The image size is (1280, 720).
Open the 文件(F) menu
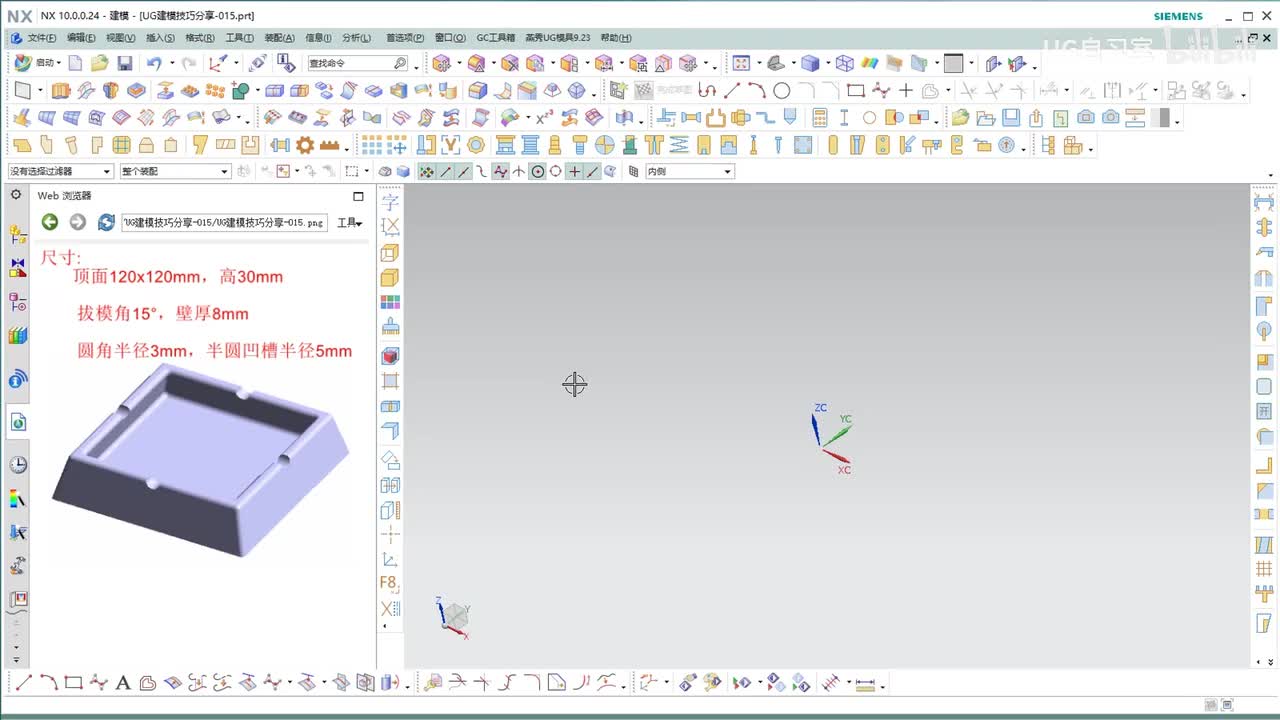(x=41, y=38)
